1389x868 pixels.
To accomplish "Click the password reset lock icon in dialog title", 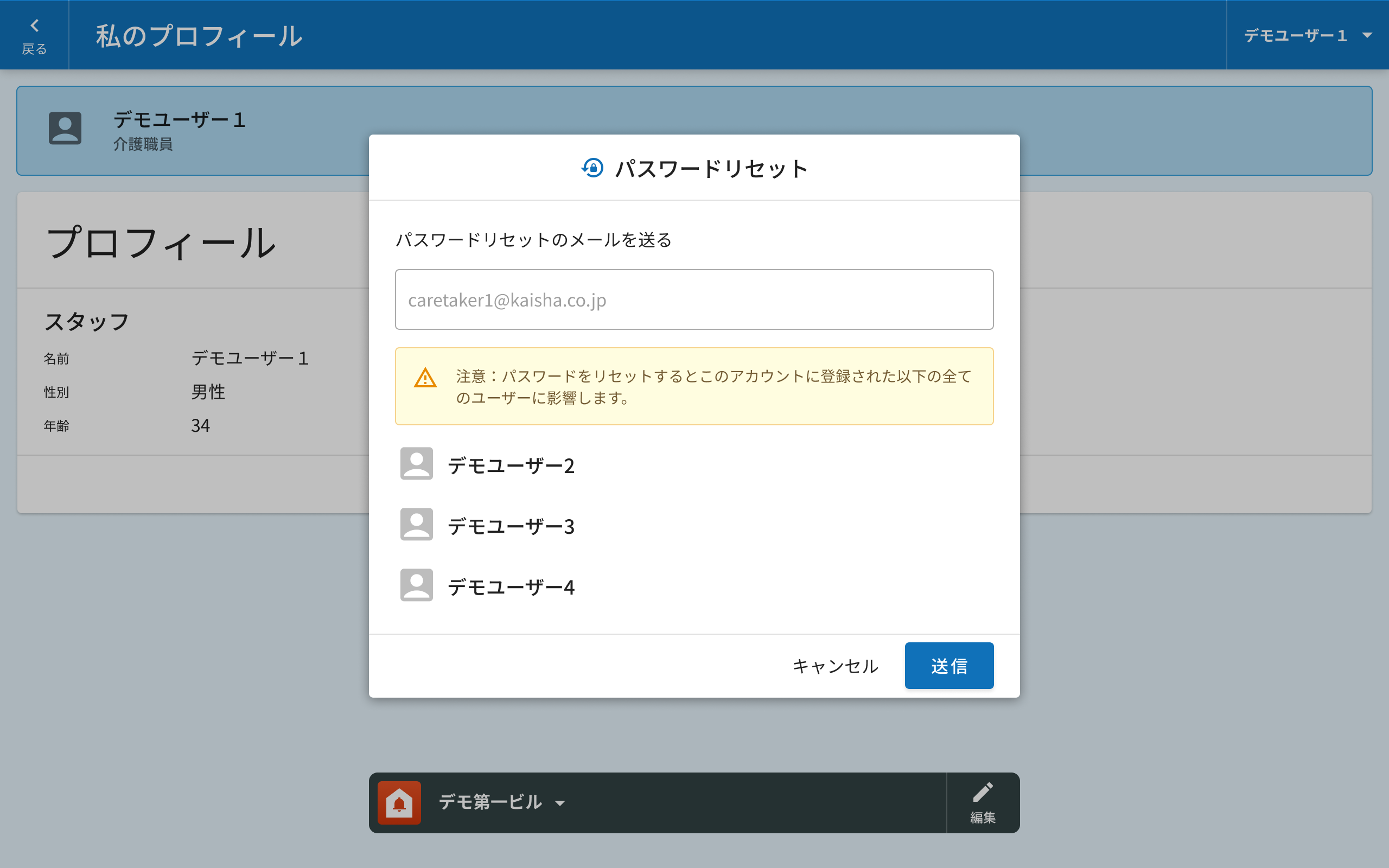I will (592, 168).
